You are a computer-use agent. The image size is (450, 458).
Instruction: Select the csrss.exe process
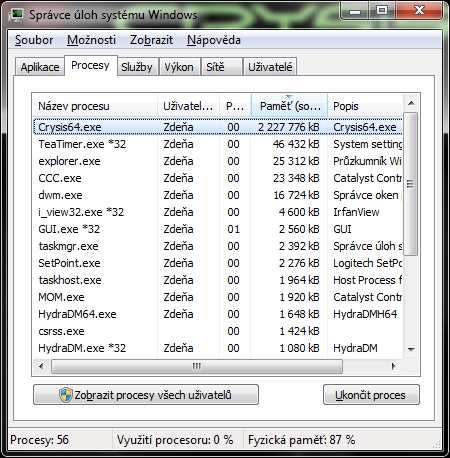[x=218, y=331]
